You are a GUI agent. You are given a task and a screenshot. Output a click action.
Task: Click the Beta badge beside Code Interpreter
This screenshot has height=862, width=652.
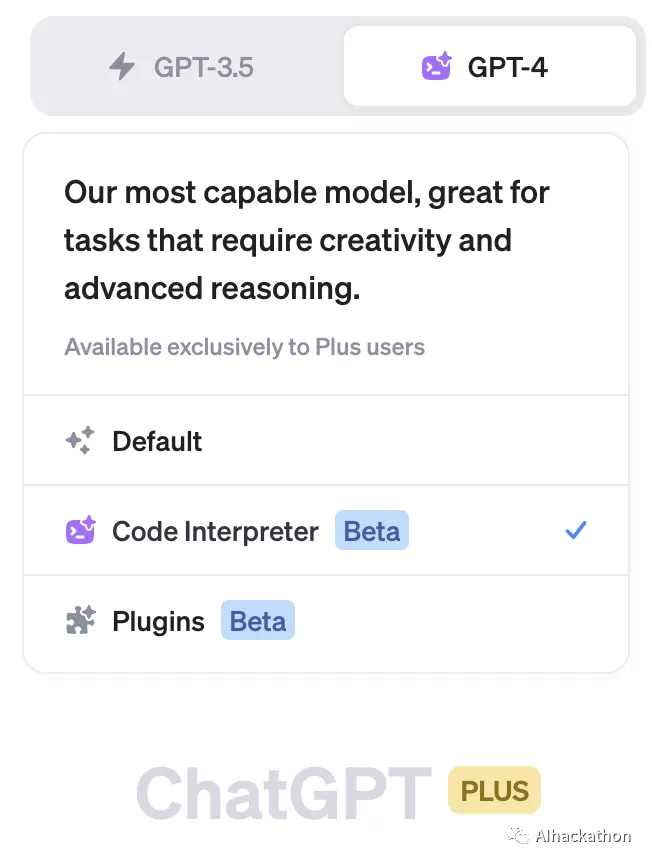pos(372,531)
